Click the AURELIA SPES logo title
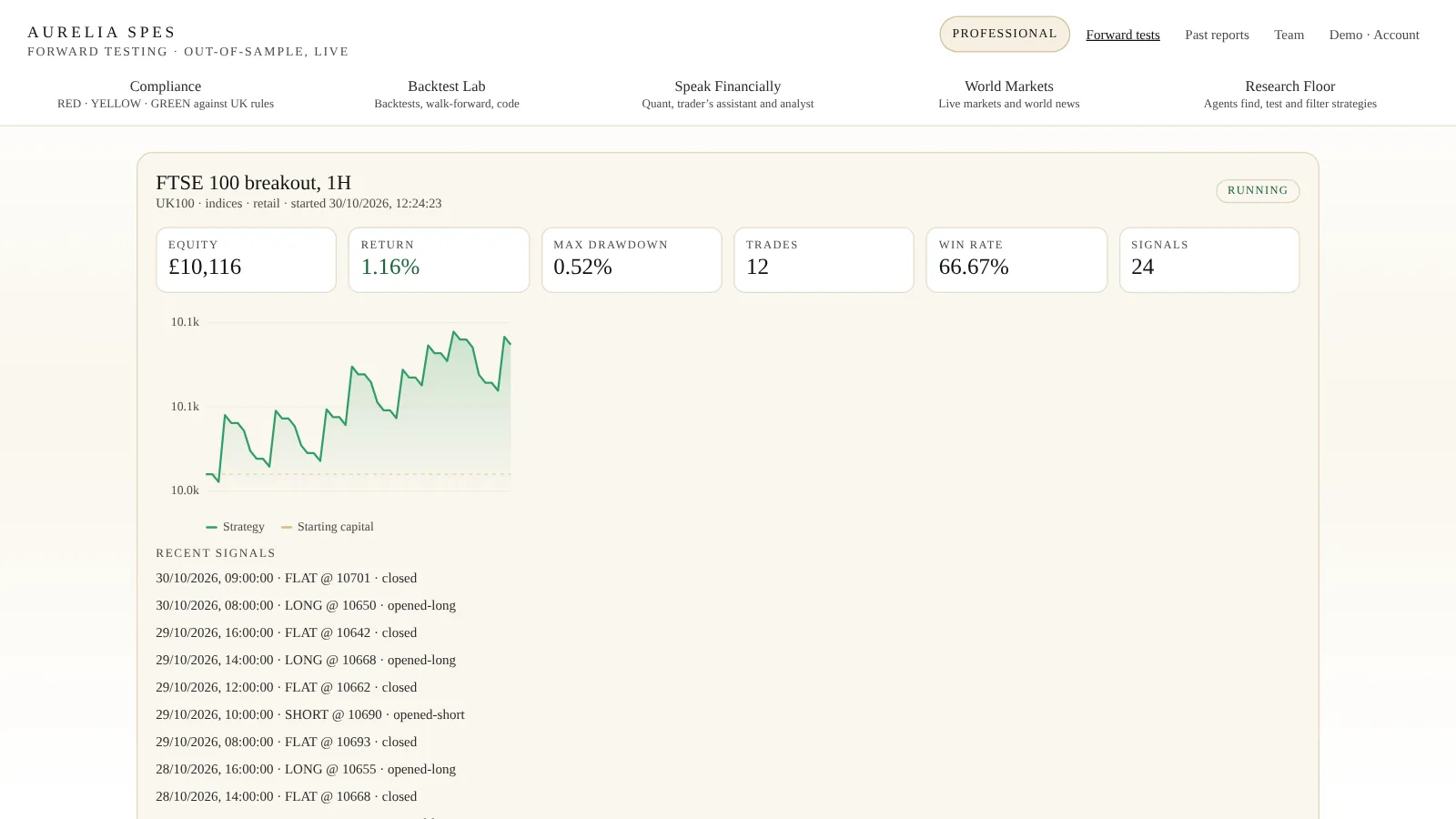The image size is (1456, 819). coord(102,32)
